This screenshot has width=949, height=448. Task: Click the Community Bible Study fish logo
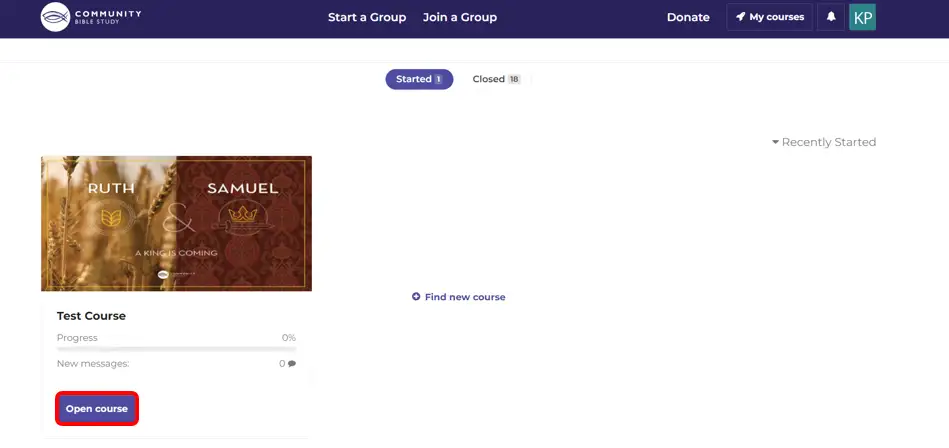55,17
